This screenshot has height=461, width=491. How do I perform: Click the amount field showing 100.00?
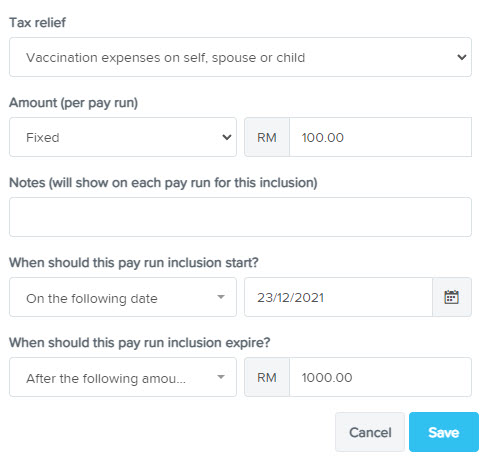(x=381, y=137)
